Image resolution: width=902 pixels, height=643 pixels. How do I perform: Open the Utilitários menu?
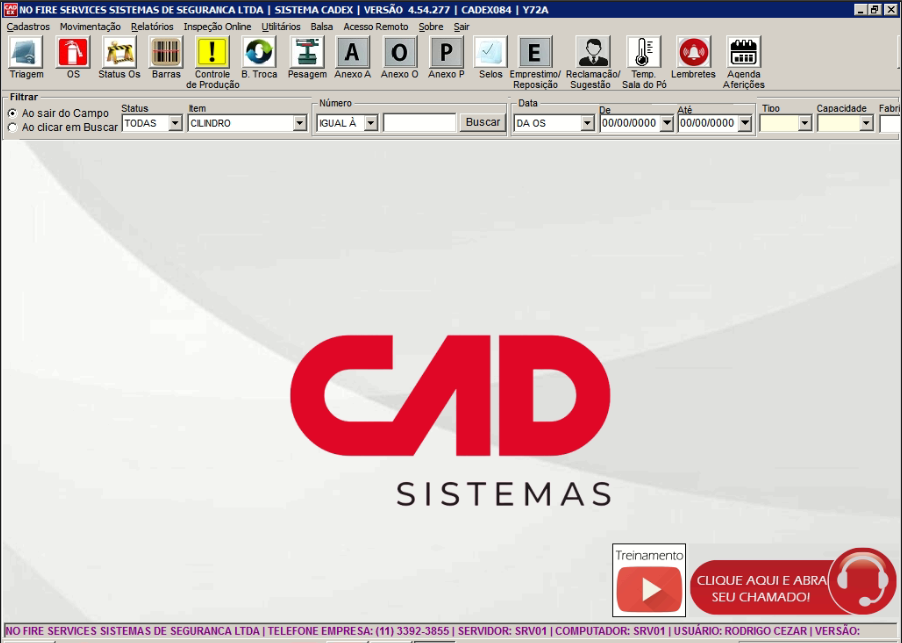tap(281, 26)
